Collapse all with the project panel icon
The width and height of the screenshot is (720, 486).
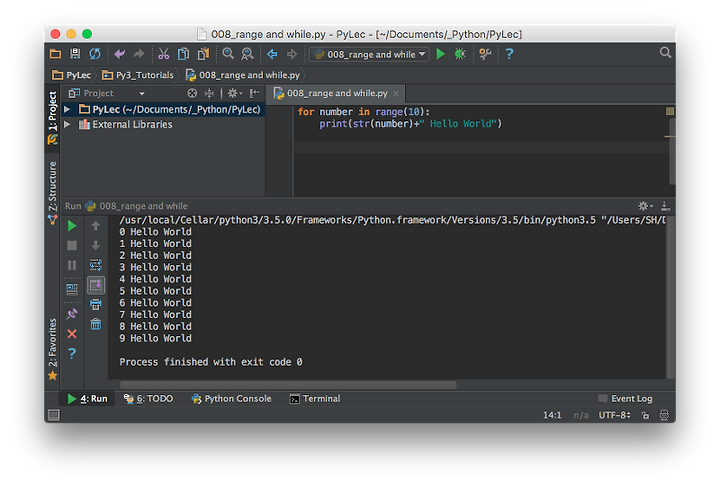click(209, 93)
